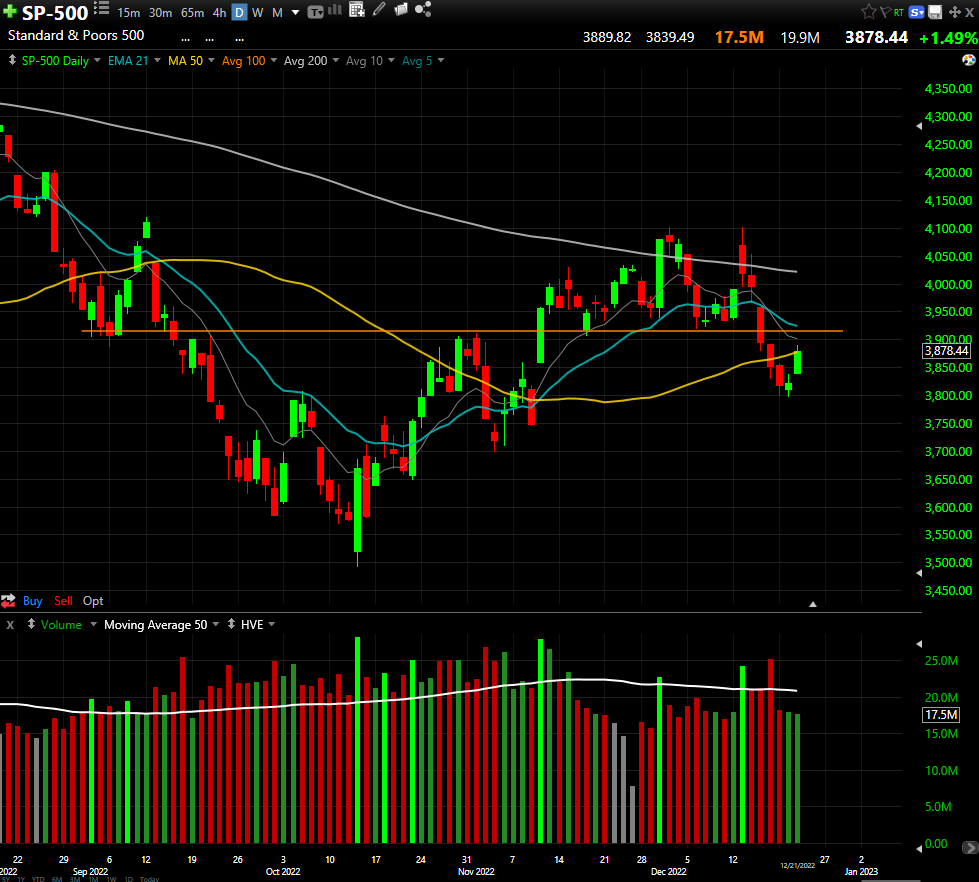Click the 17.5M volume label on axis

[942, 715]
